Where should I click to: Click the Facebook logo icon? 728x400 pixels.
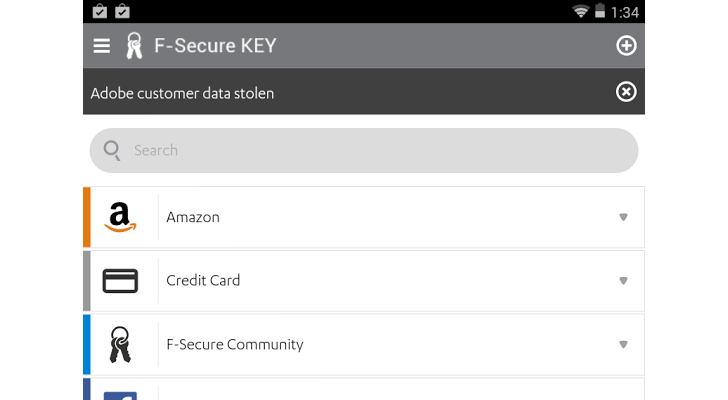pos(120,395)
